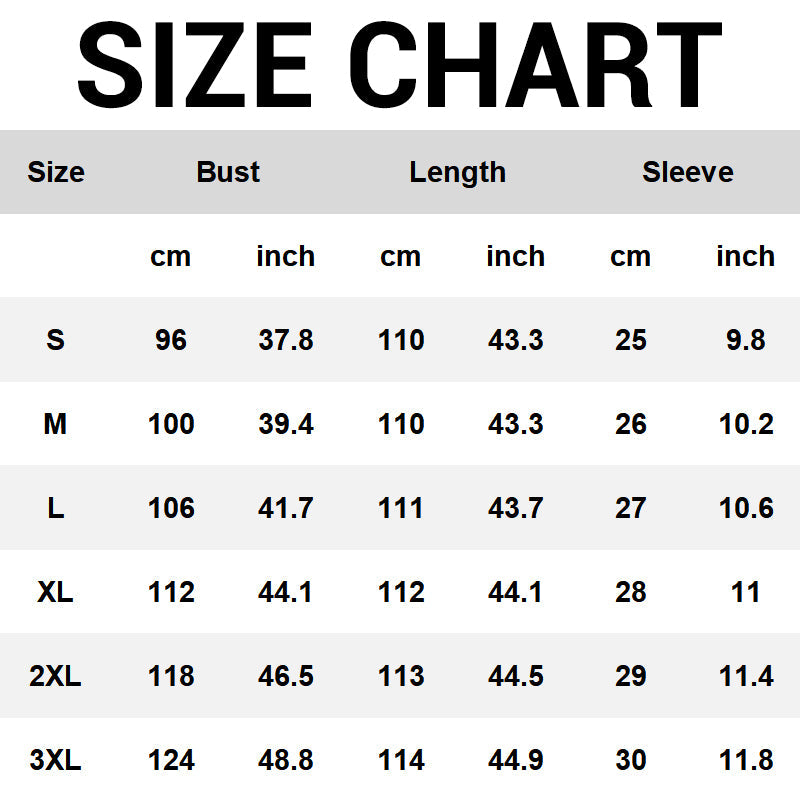Viewport: 800px width, 800px height.
Task: Click the Length column header
Action: point(457,172)
